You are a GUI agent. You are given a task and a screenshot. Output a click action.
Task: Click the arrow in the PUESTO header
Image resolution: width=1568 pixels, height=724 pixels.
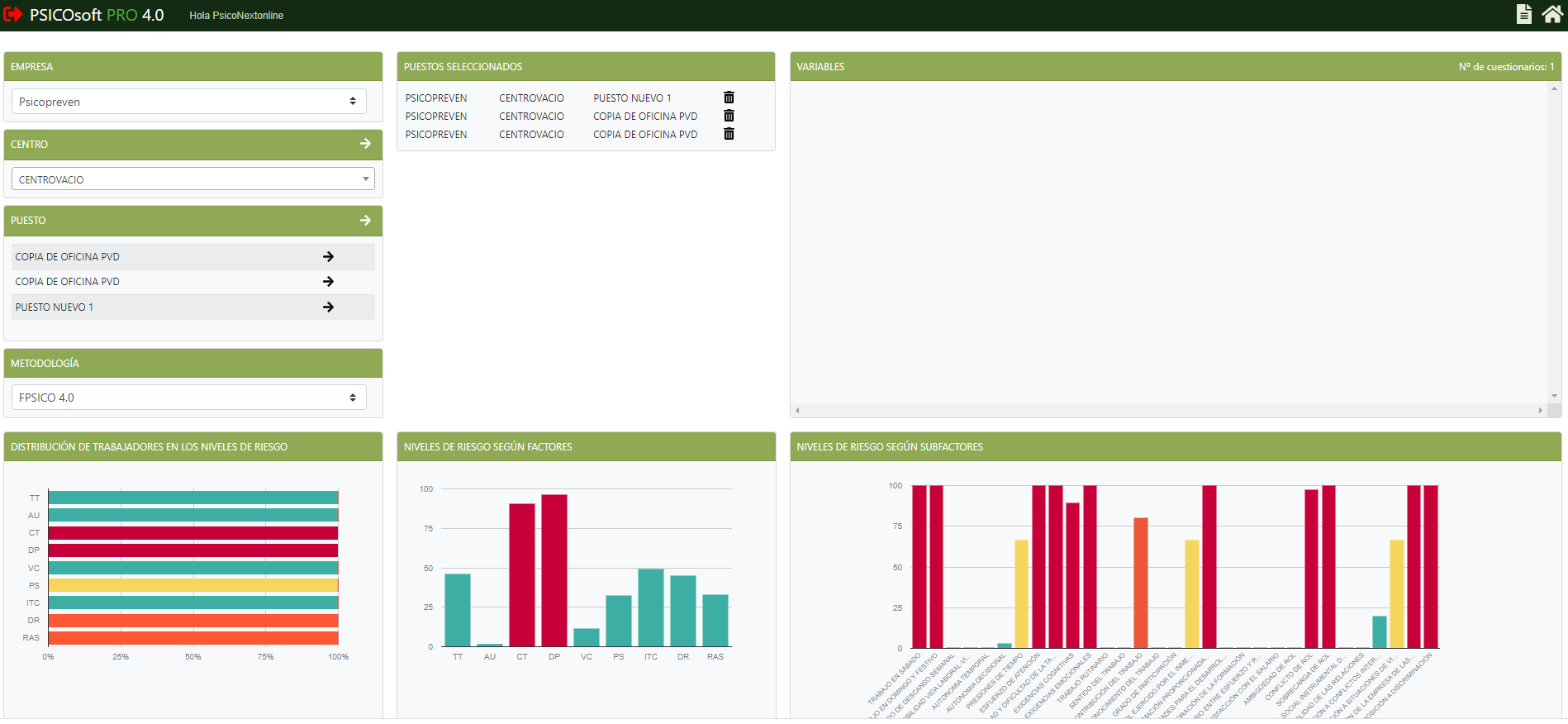(365, 221)
